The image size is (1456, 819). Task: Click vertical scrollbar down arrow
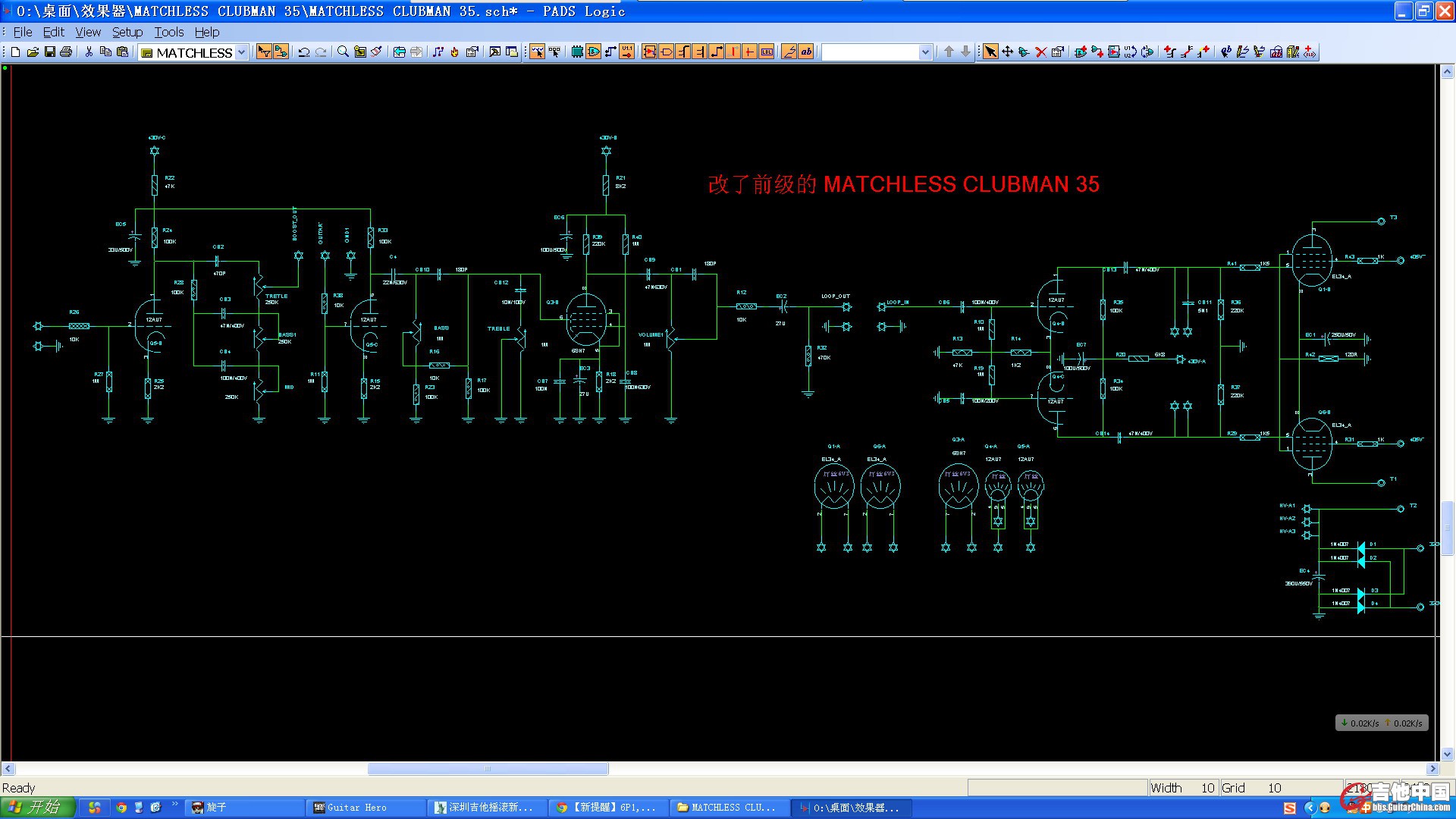coord(1447,754)
